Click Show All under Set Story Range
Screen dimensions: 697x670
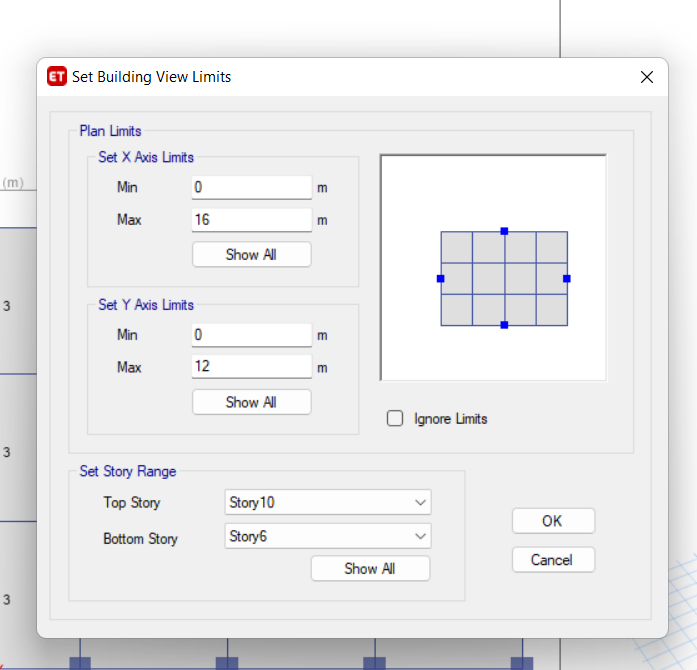click(x=370, y=568)
